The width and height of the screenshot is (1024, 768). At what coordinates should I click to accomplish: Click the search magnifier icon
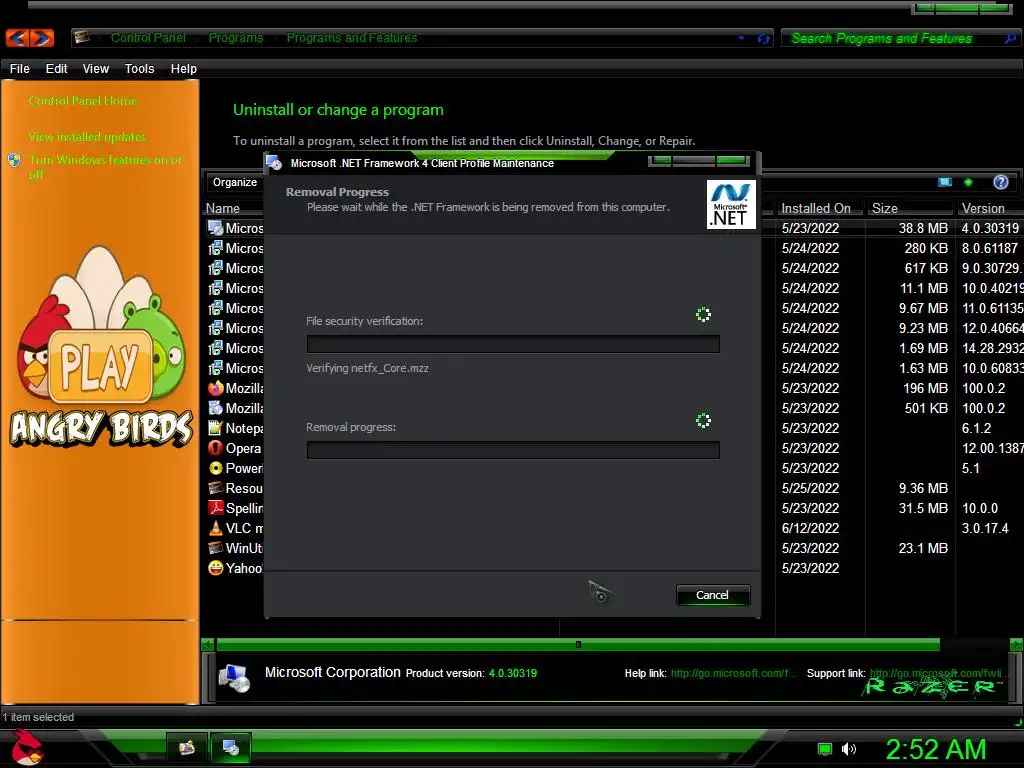click(x=1010, y=39)
